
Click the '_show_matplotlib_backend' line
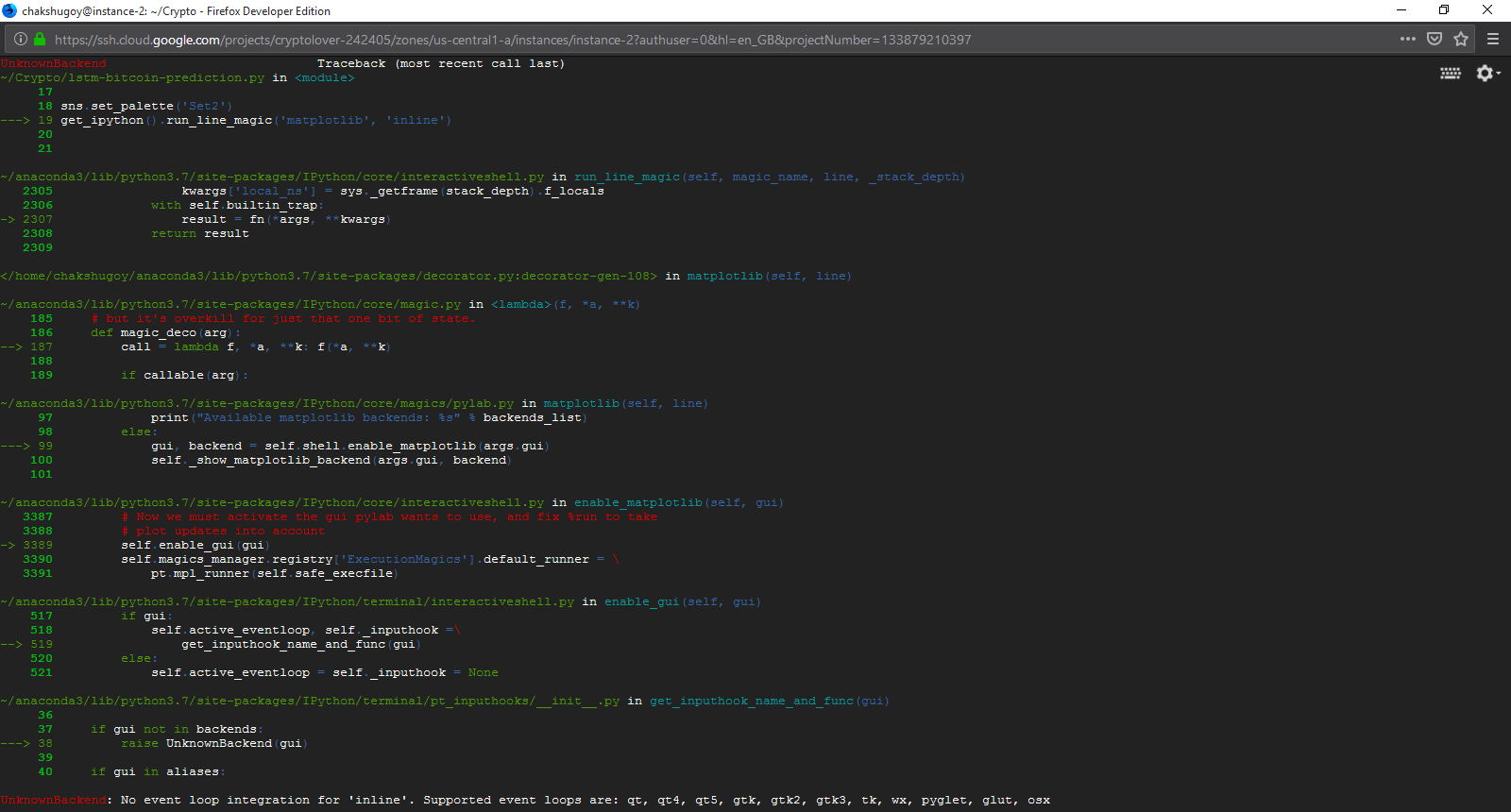tap(331, 460)
